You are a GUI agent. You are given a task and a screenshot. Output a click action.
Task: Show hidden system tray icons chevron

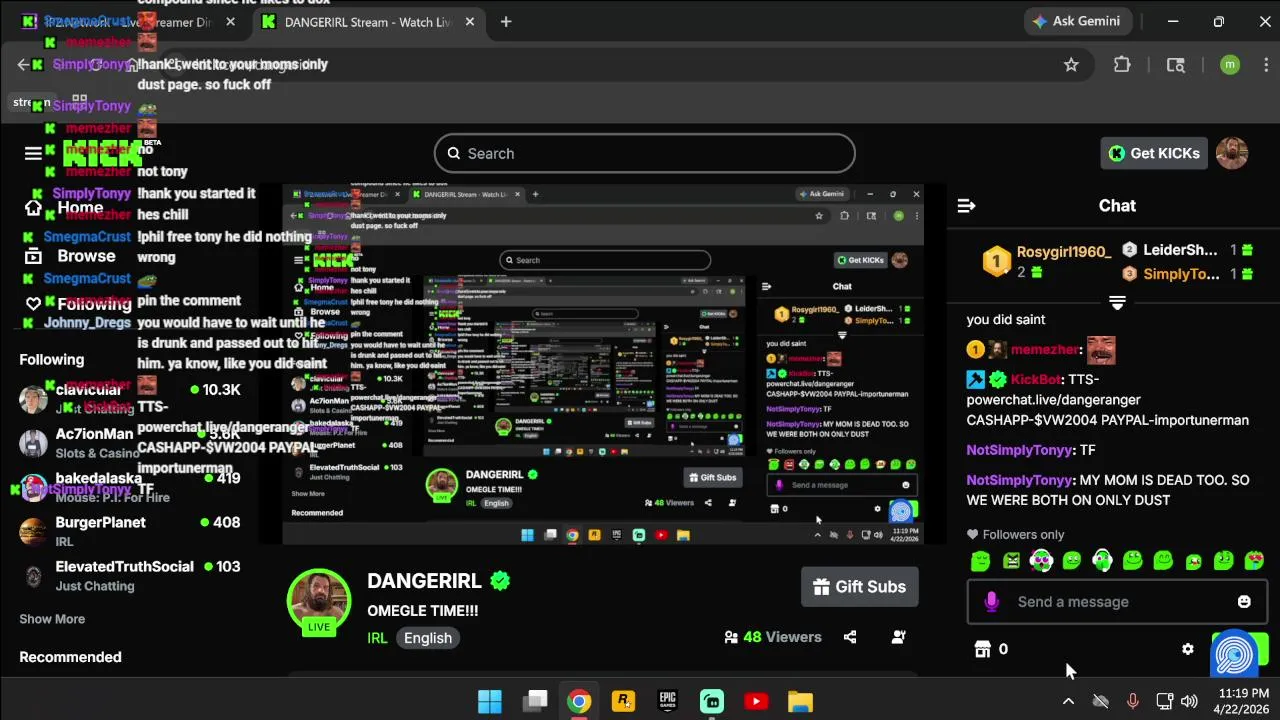coord(1068,701)
